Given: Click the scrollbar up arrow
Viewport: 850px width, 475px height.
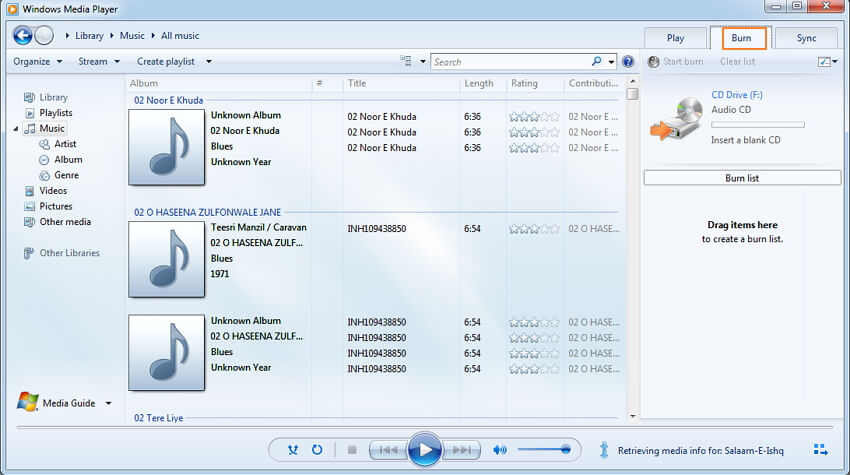Looking at the screenshot, I should point(633,81).
